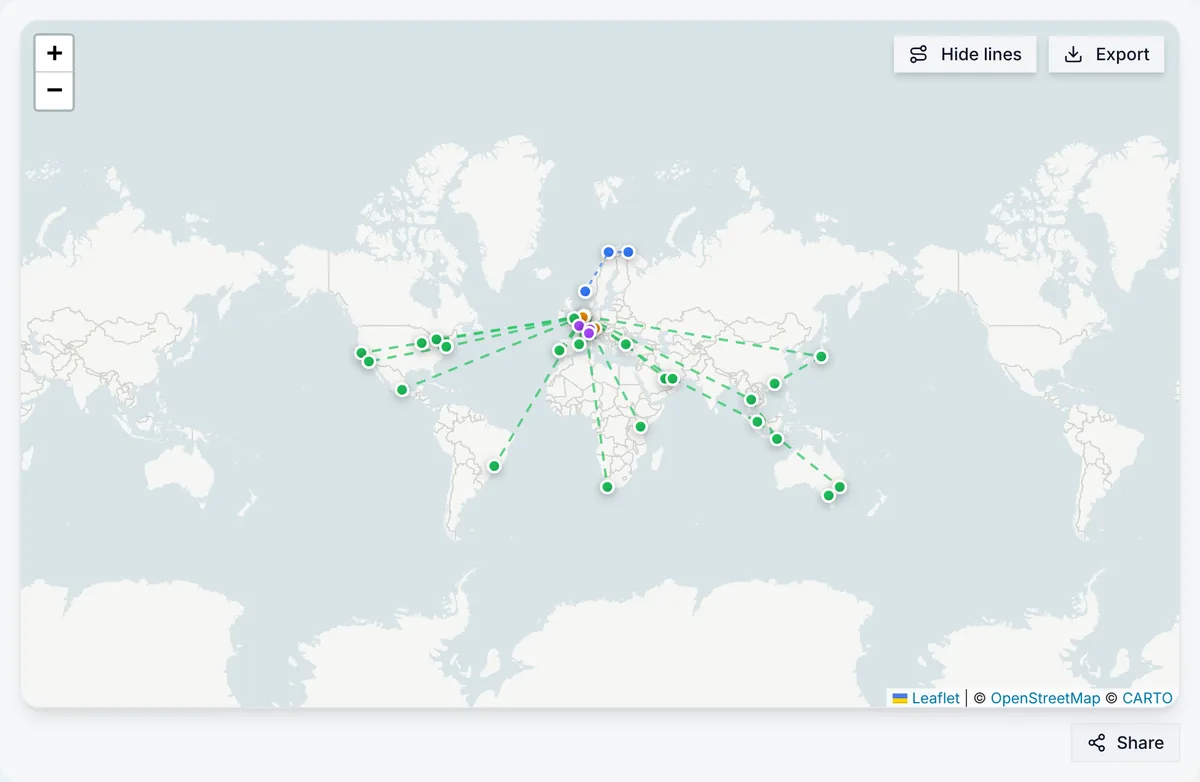
Task: Select the green marker near Turkey
Action: point(626,344)
